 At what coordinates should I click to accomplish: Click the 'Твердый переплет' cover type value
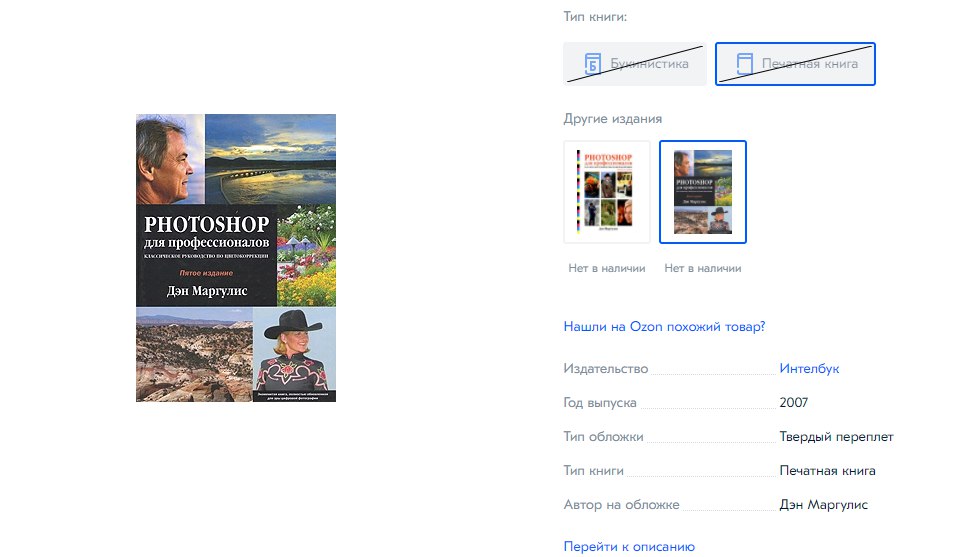pos(836,437)
